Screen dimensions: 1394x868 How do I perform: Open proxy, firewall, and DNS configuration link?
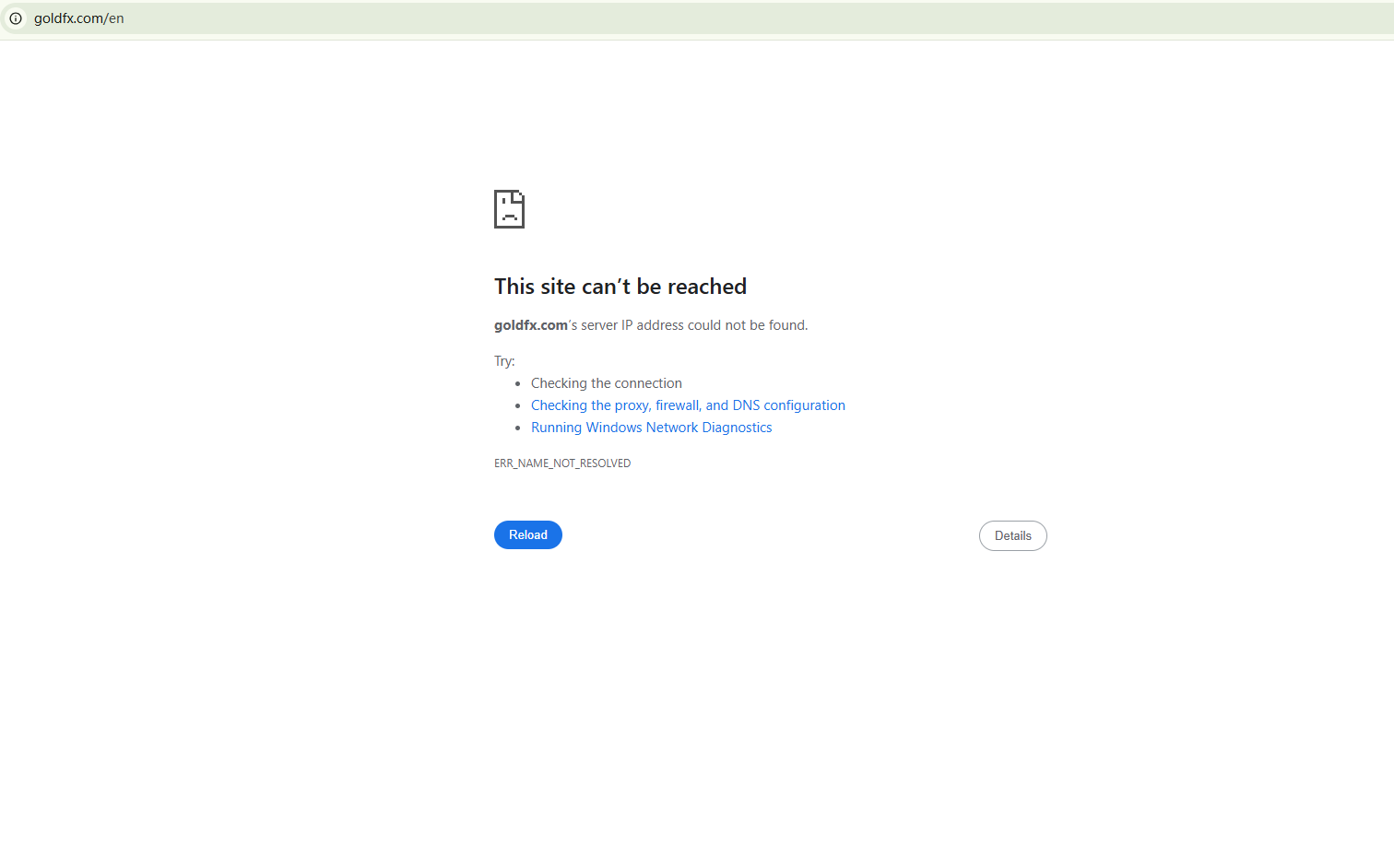pyautogui.click(x=688, y=405)
